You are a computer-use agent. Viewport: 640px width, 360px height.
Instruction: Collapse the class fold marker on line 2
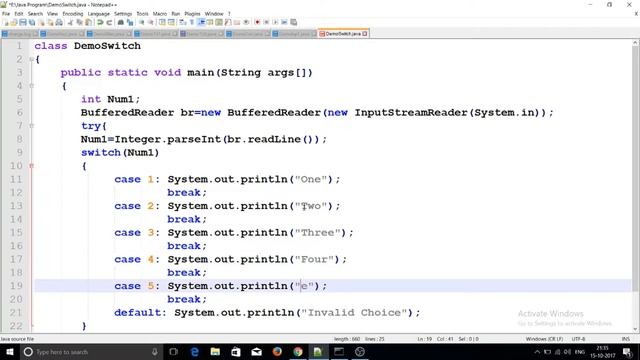click(31, 60)
